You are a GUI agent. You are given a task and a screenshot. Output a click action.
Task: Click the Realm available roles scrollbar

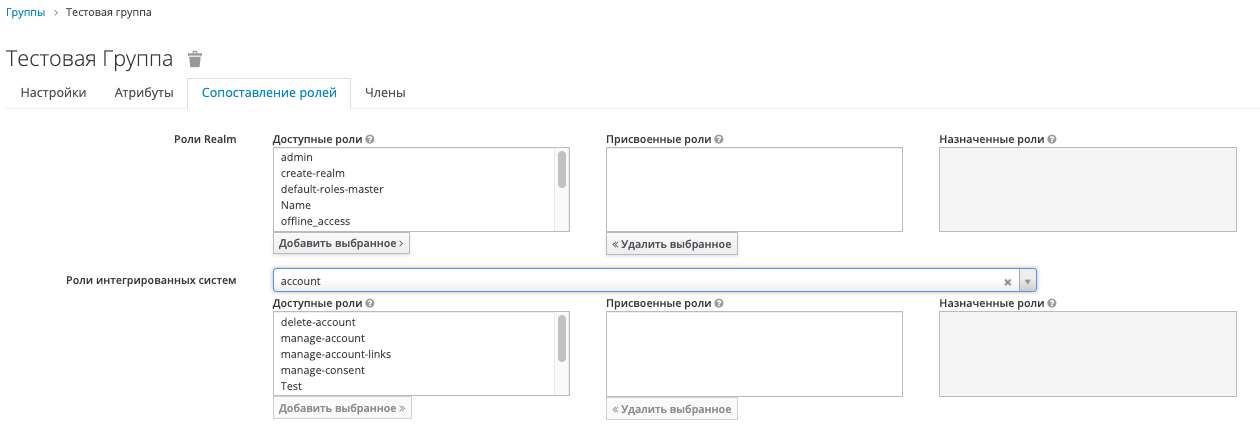pyautogui.click(x=562, y=170)
